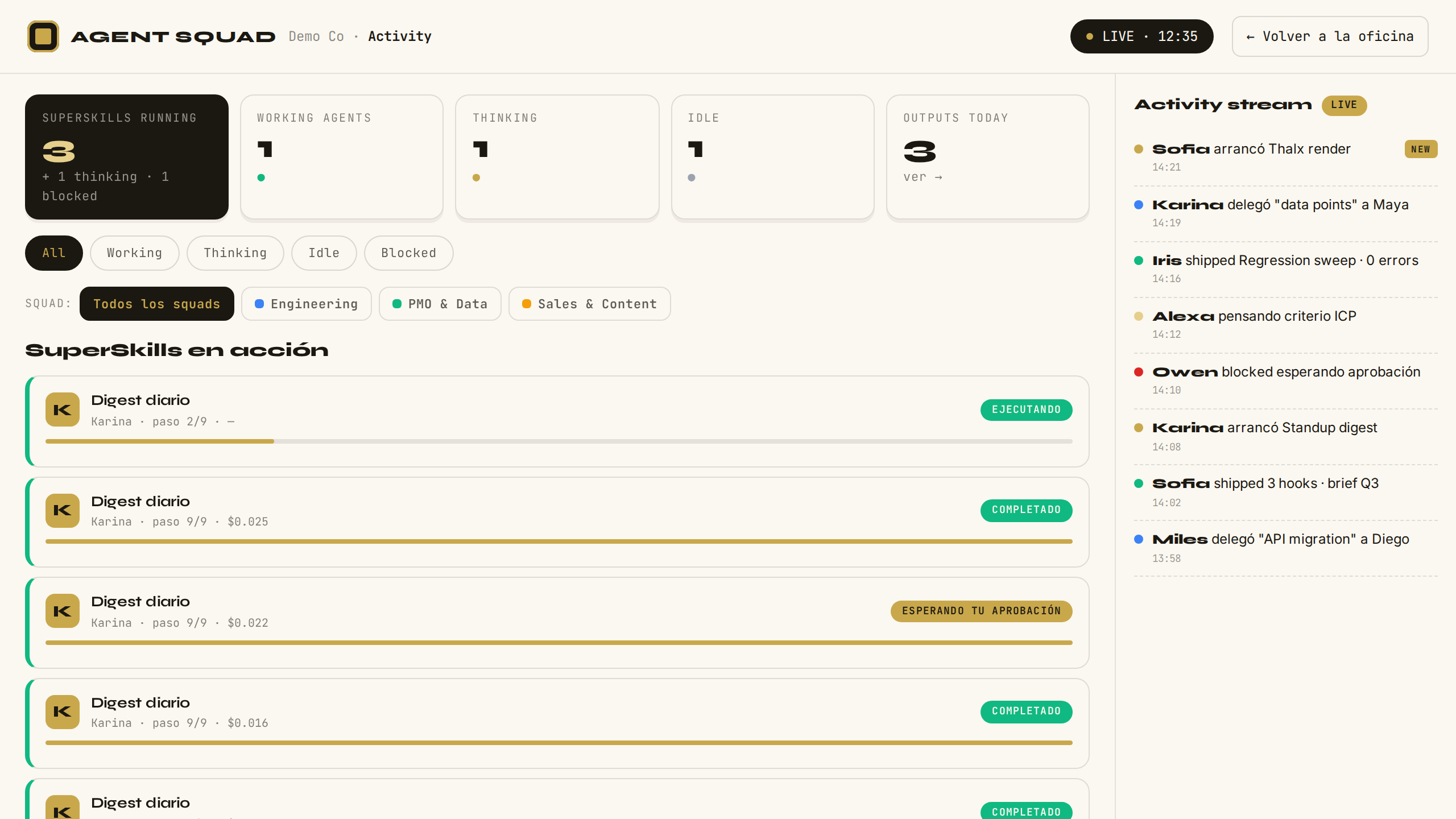This screenshot has height=819, width=1456.
Task: Click the EJECUTANDO status badge
Action: click(x=1027, y=409)
